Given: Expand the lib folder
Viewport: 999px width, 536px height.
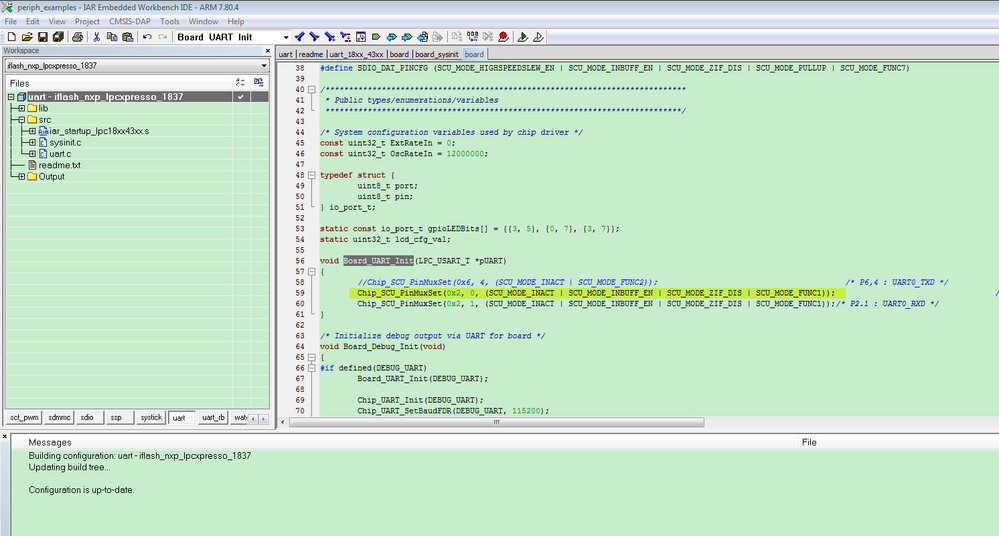Looking at the screenshot, I should pos(22,108).
